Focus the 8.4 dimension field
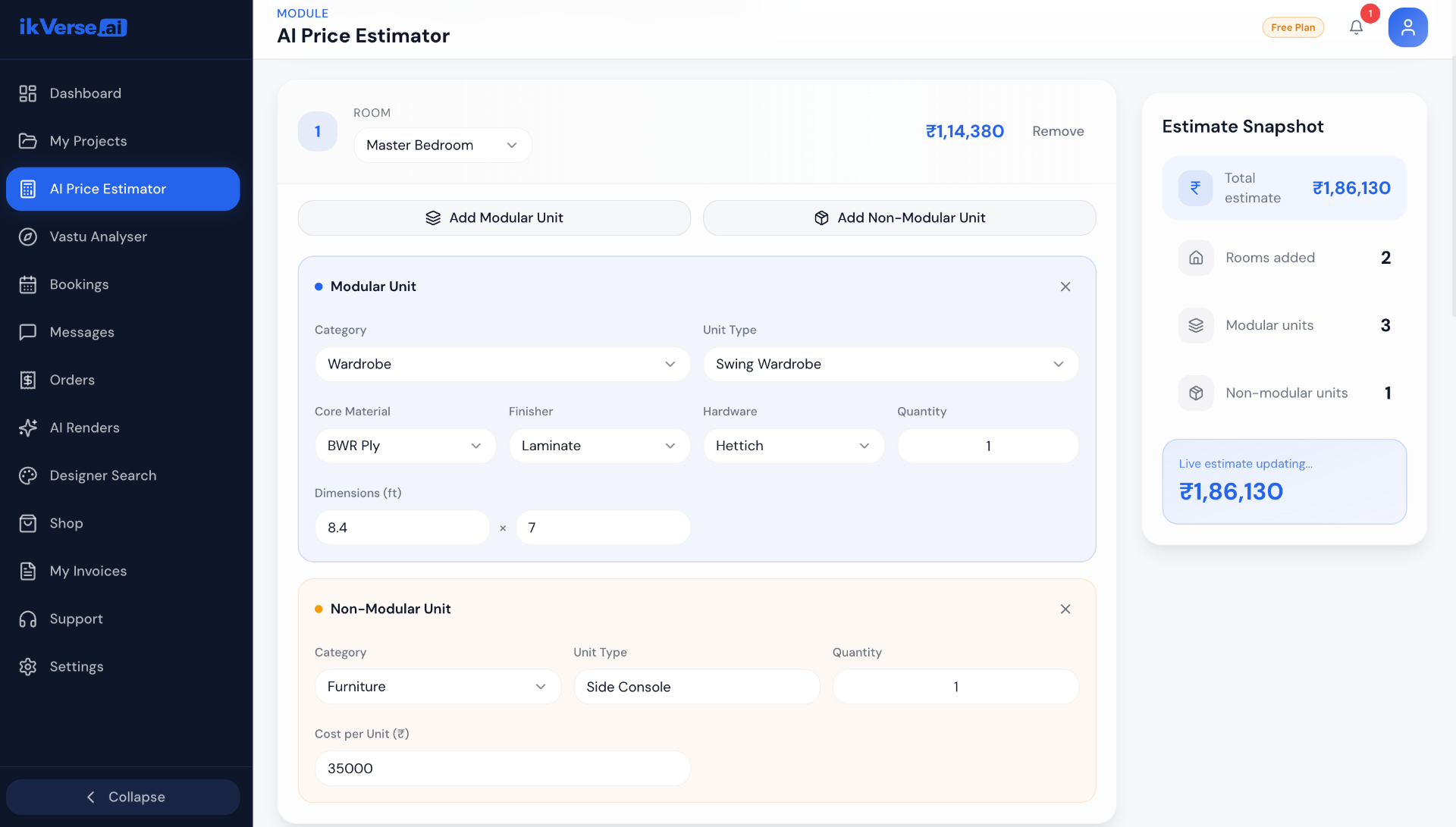This screenshot has width=1456, height=827. [x=402, y=528]
